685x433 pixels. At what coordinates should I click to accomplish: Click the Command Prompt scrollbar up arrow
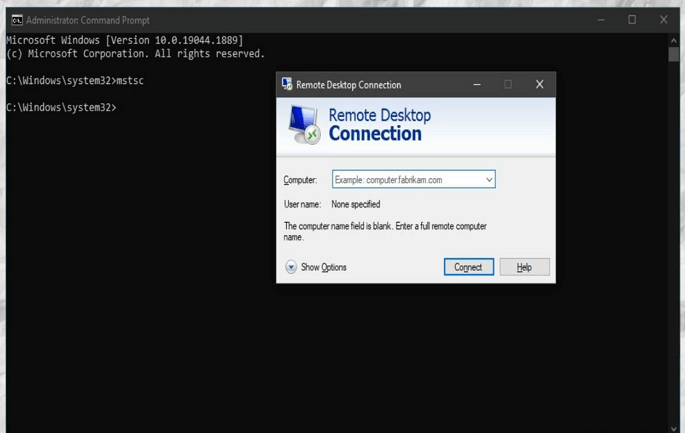pyautogui.click(x=674, y=41)
